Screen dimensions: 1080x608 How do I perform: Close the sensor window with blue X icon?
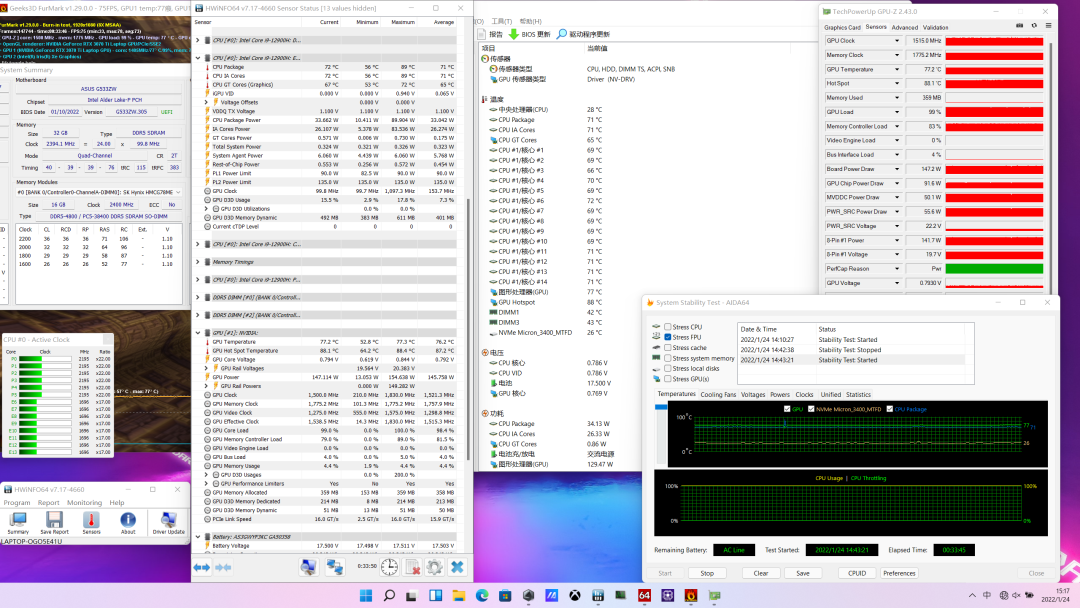[457, 567]
